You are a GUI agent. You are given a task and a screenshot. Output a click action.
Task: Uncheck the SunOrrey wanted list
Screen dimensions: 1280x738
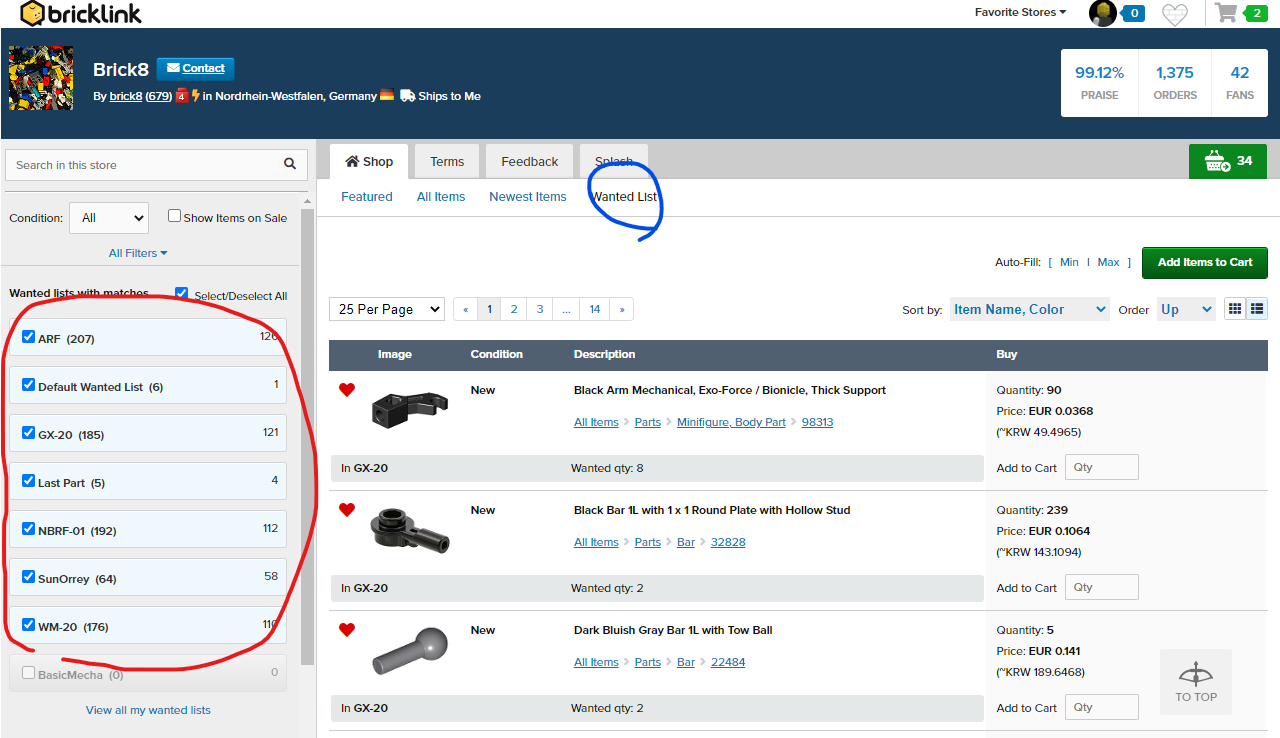(x=29, y=577)
